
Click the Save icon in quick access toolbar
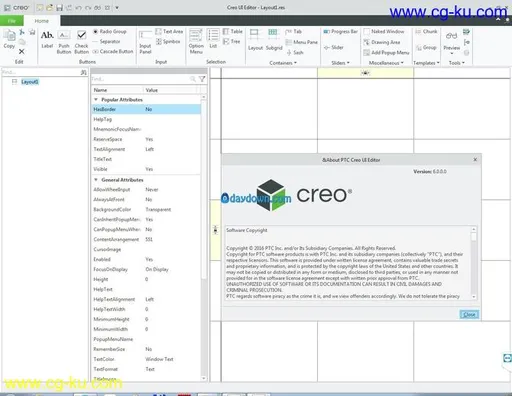[x=59, y=8]
